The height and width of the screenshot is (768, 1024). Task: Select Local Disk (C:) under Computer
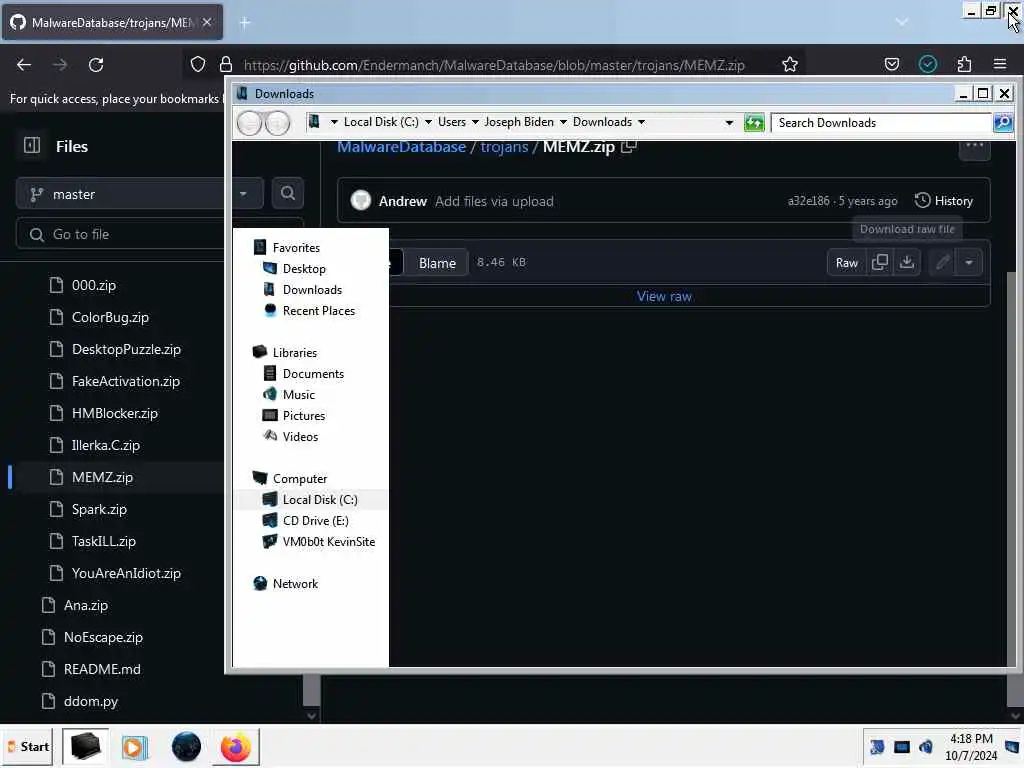click(x=320, y=500)
